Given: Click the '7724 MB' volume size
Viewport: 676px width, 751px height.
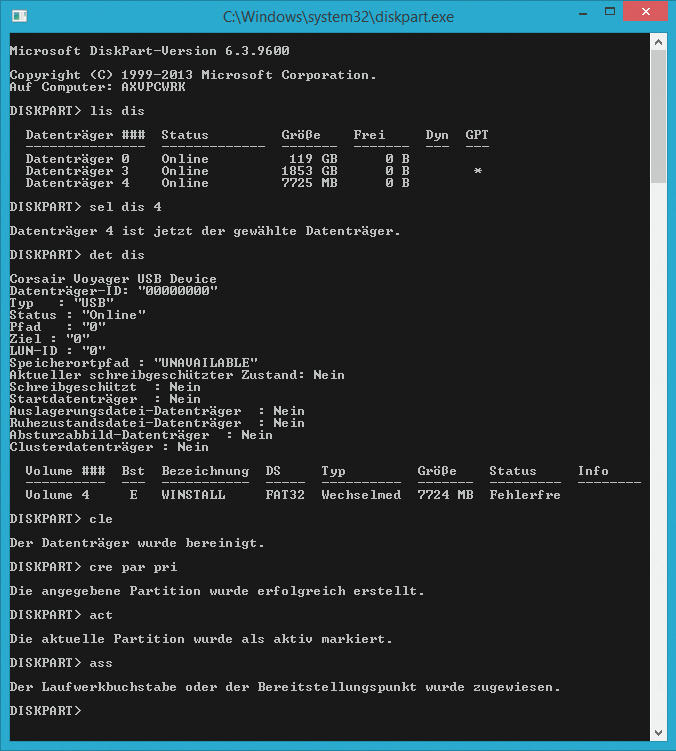Looking at the screenshot, I should click(x=445, y=495).
